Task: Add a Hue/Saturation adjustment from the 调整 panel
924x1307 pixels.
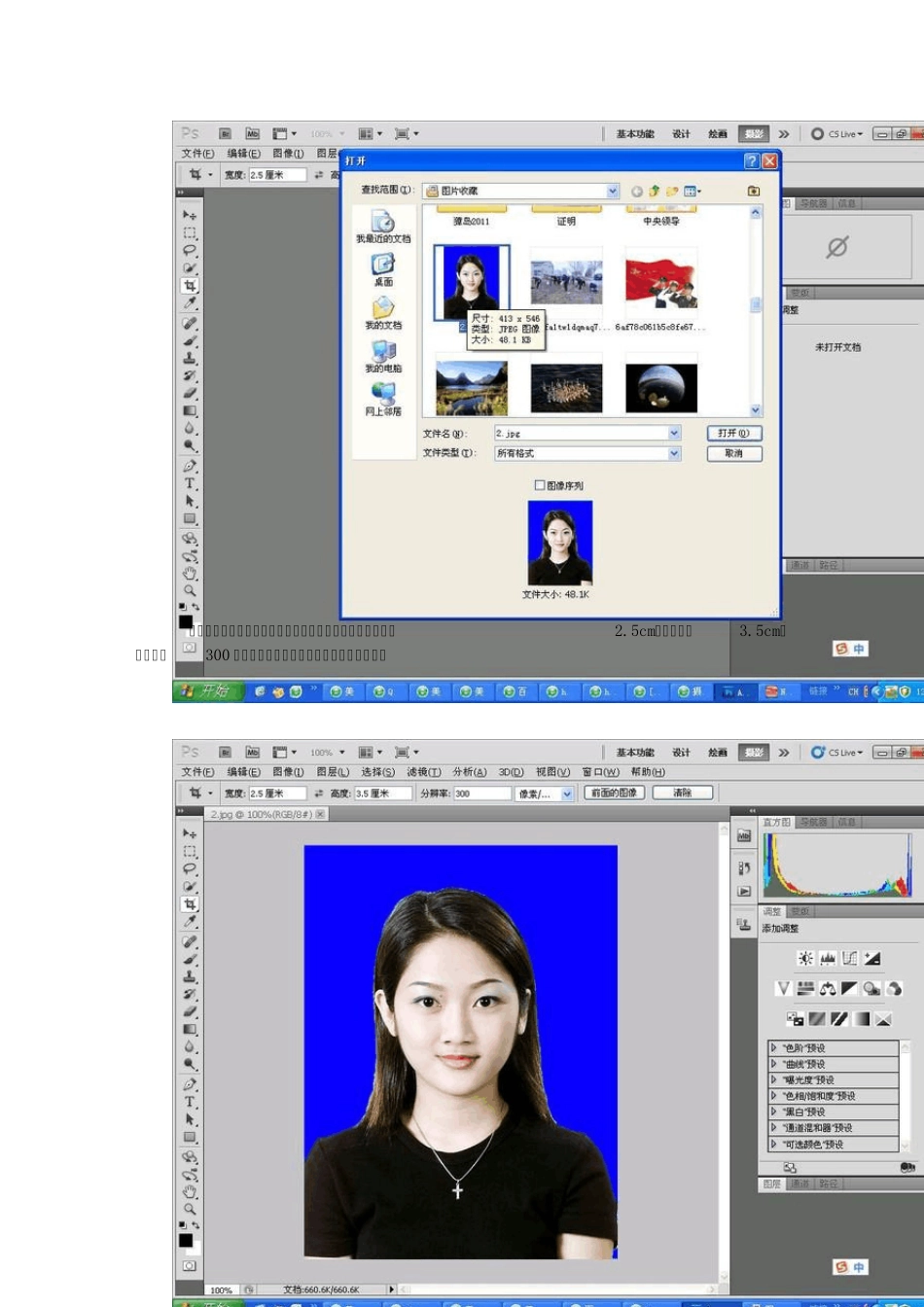Action: 805,988
